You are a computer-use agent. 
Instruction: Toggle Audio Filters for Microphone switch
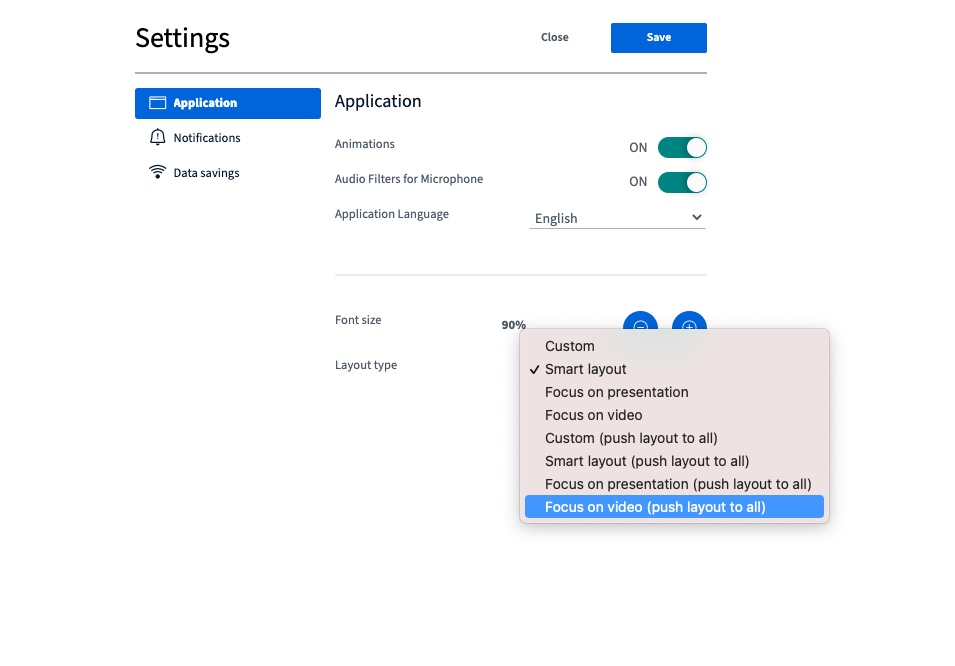[682, 182]
